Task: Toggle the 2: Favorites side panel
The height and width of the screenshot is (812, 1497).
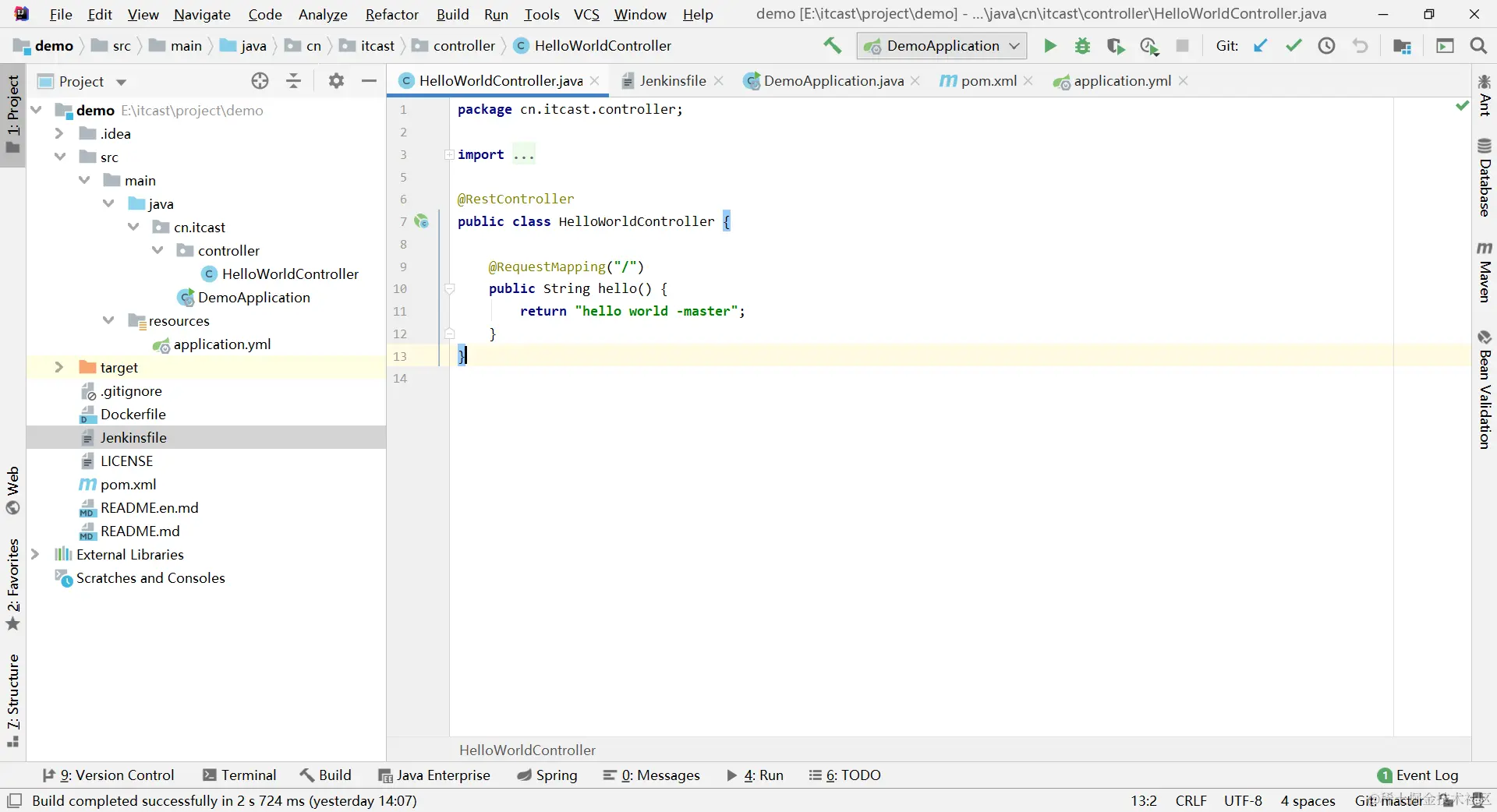Action: pyautogui.click(x=13, y=584)
